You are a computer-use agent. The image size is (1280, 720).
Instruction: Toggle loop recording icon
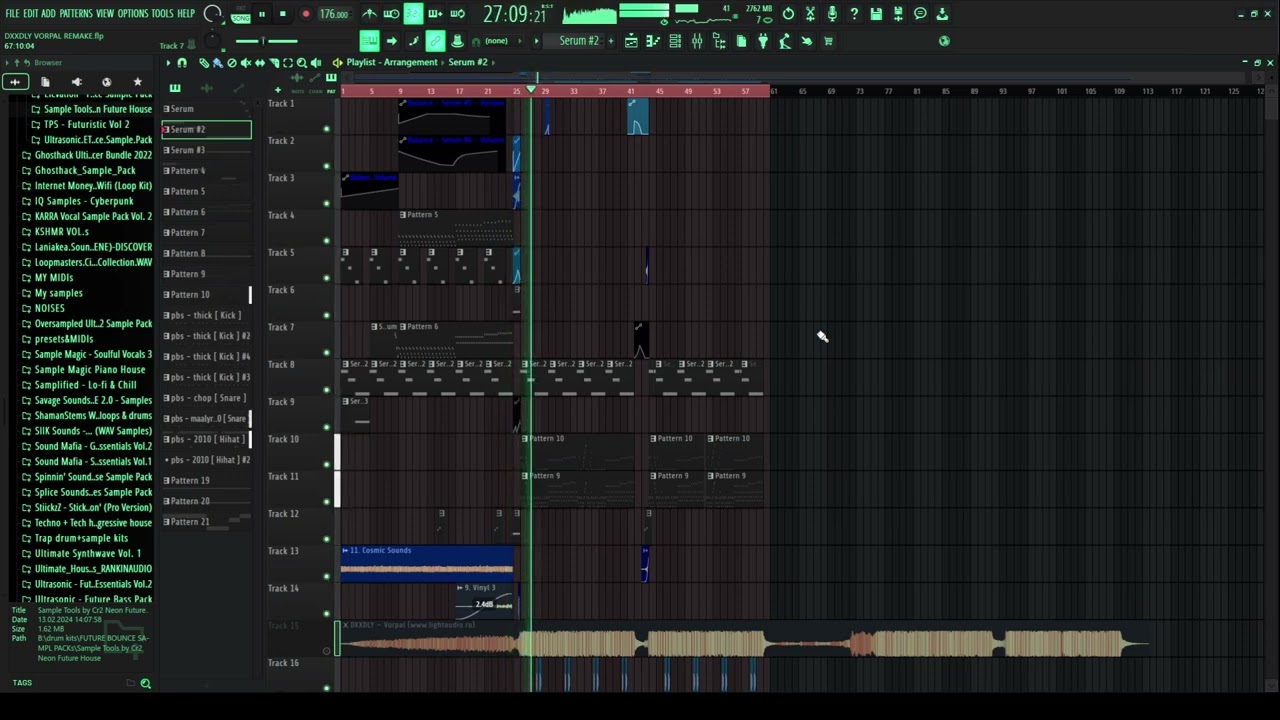[457, 14]
